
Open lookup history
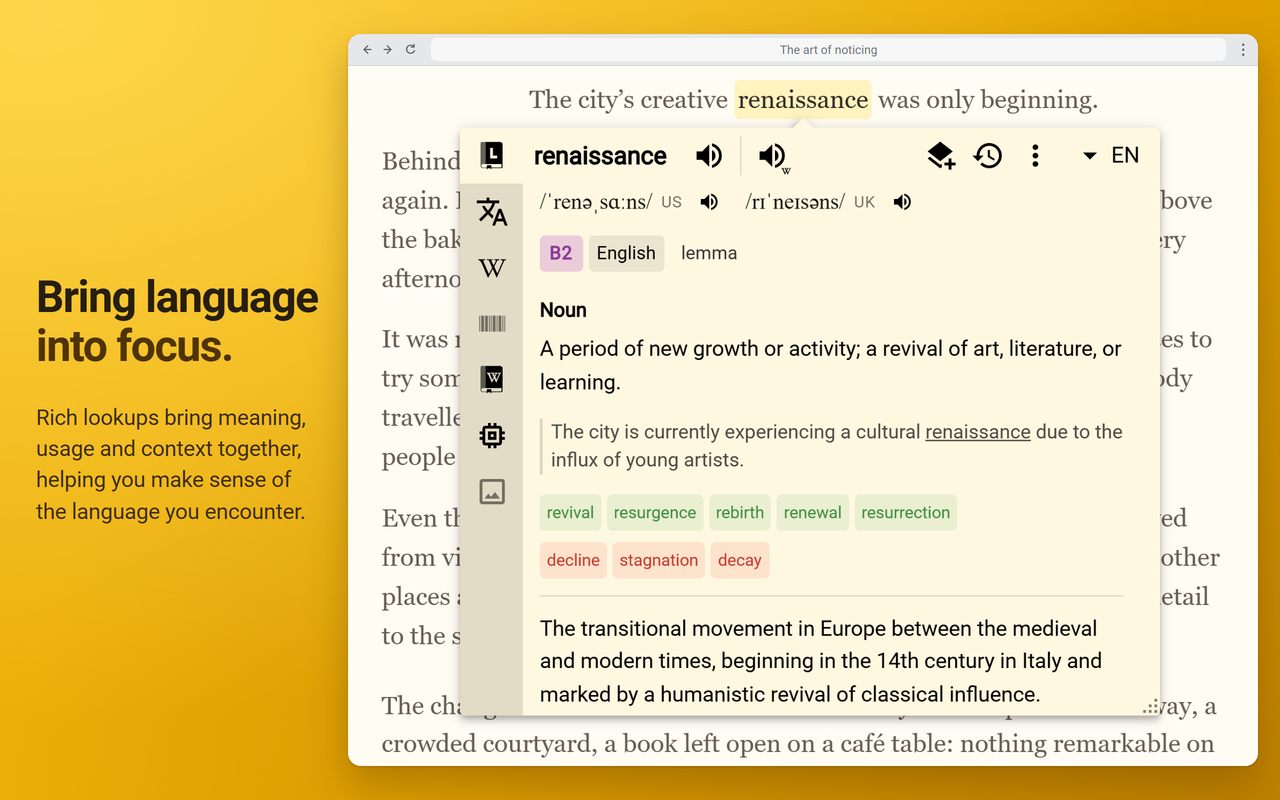(x=988, y=155)
